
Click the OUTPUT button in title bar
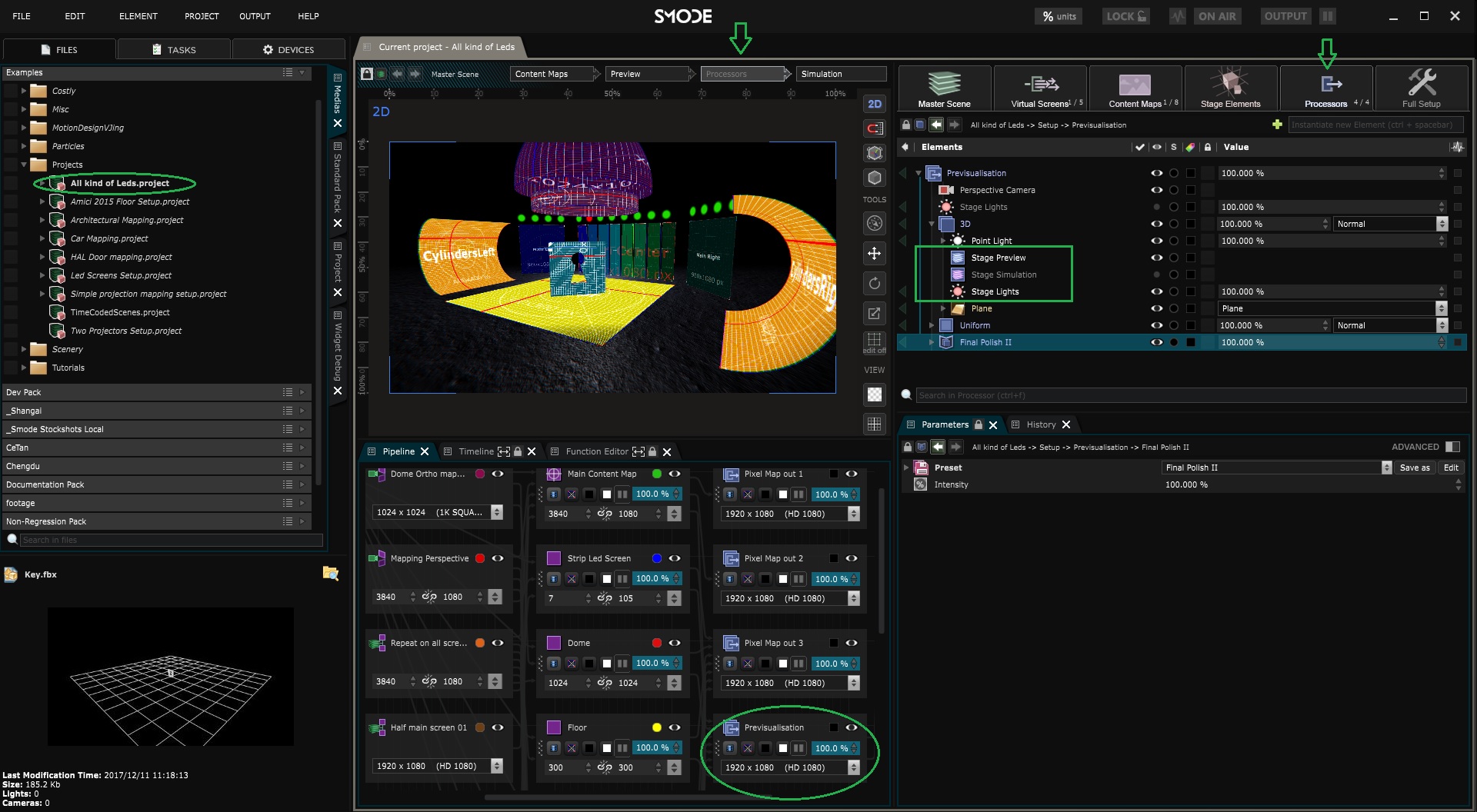[1285, 16]
